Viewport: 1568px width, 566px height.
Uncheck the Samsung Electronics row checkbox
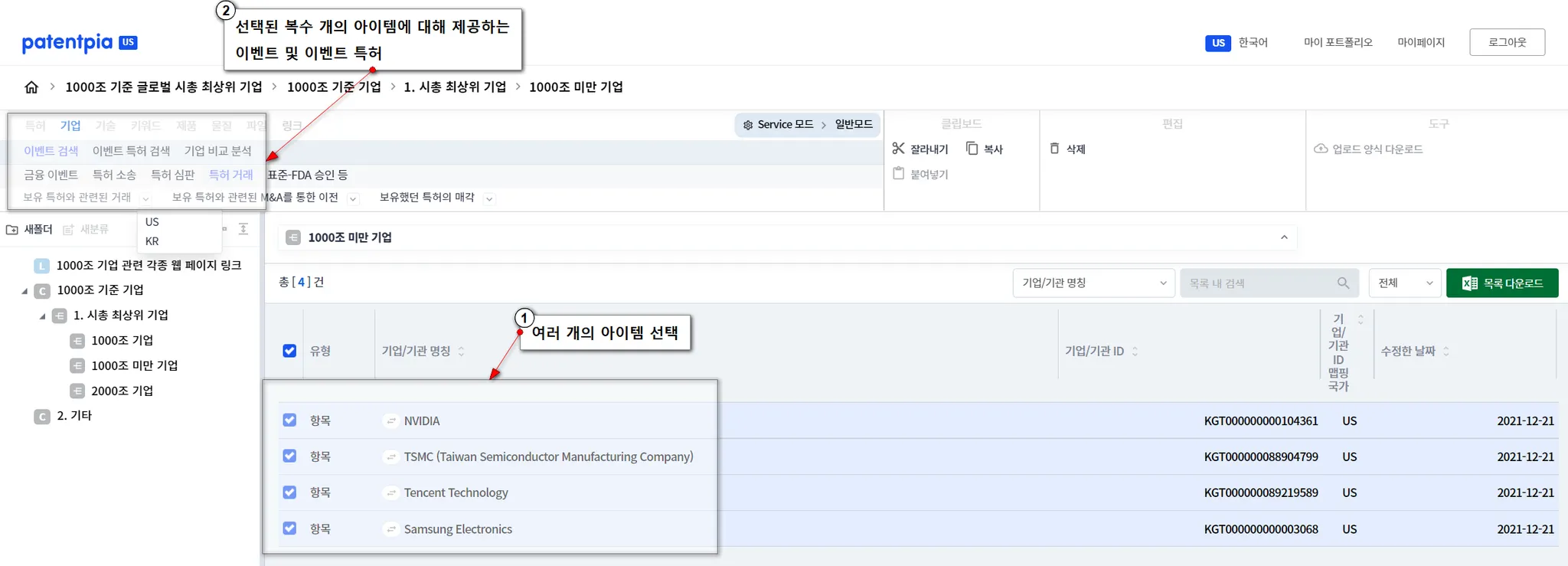[289, 528]
